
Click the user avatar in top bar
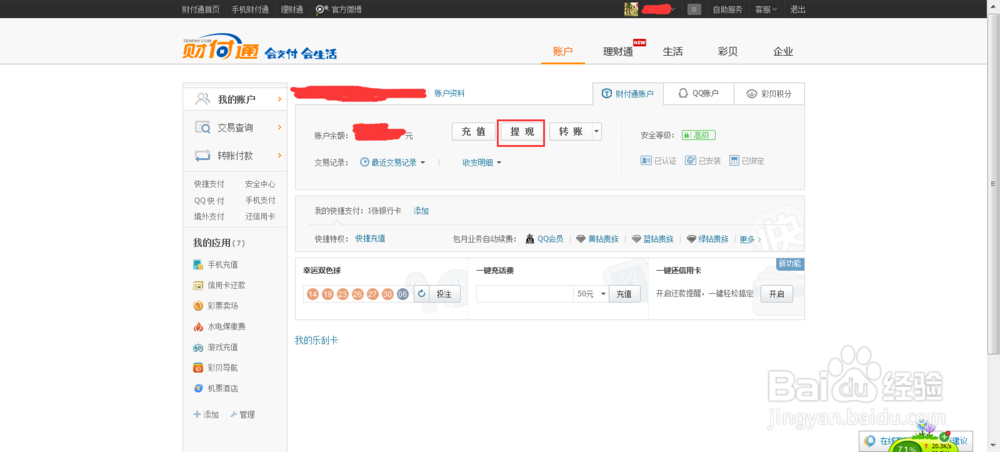(x=631, y=9)
